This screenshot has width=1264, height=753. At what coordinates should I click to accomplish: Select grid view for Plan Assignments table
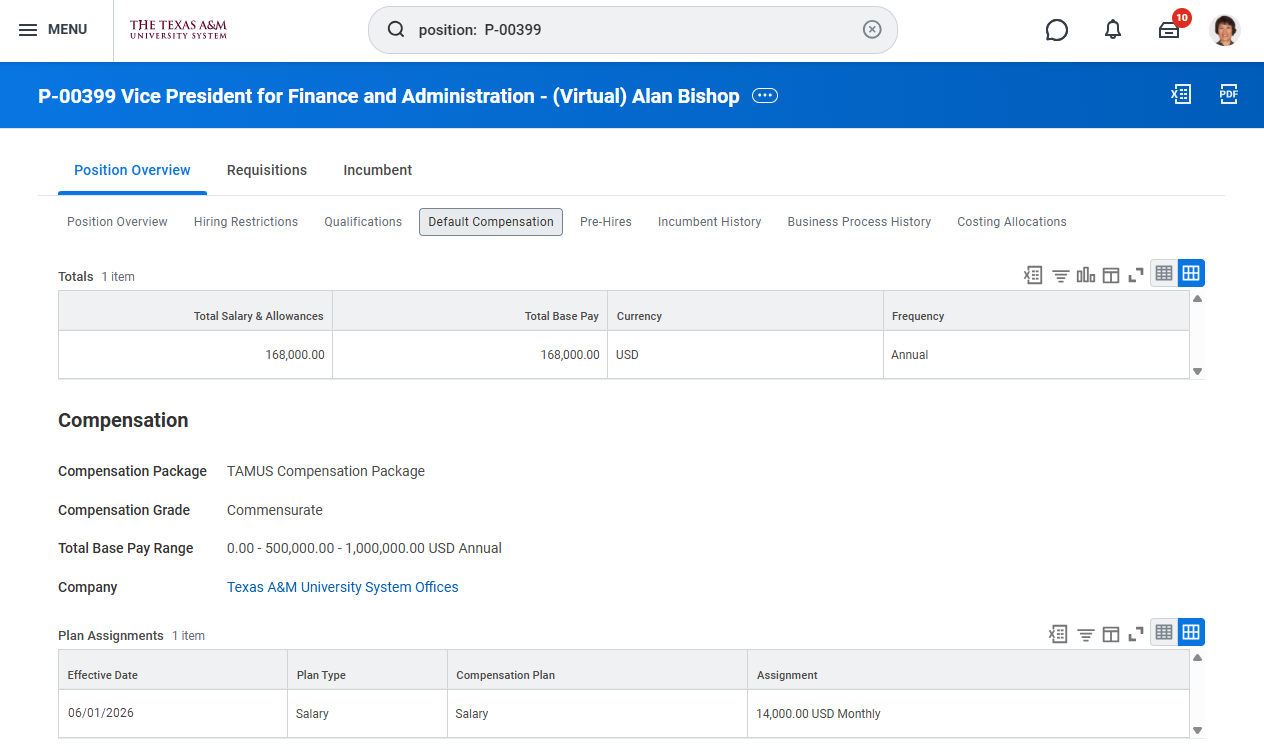(1191, 632)
